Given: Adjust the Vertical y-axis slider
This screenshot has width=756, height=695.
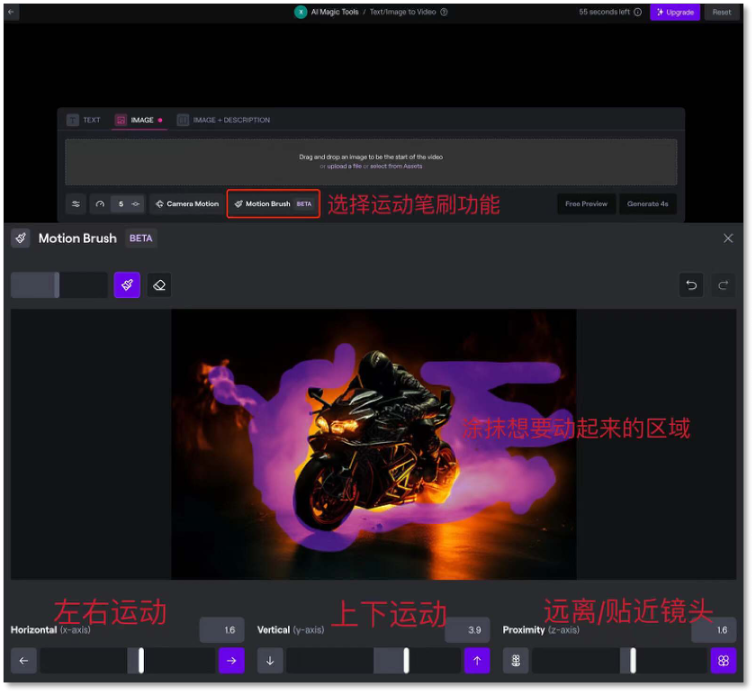Looking at the screenshot, I should pyautogui.click(x=374, y=661).
